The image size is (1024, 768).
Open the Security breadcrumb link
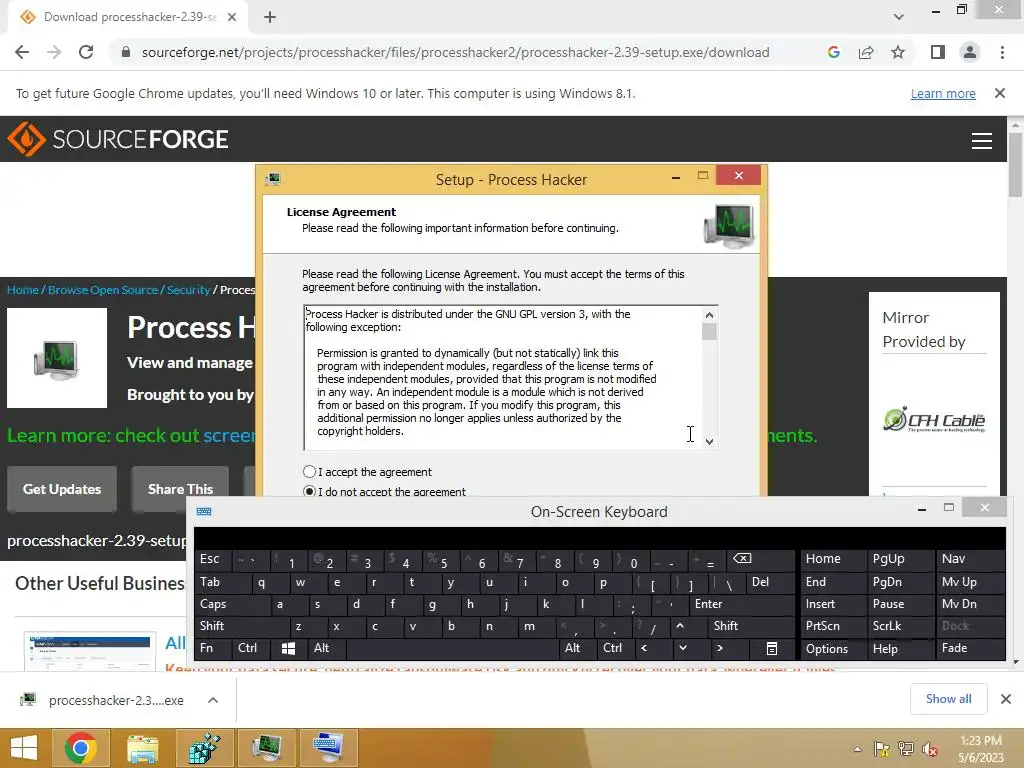188,290
